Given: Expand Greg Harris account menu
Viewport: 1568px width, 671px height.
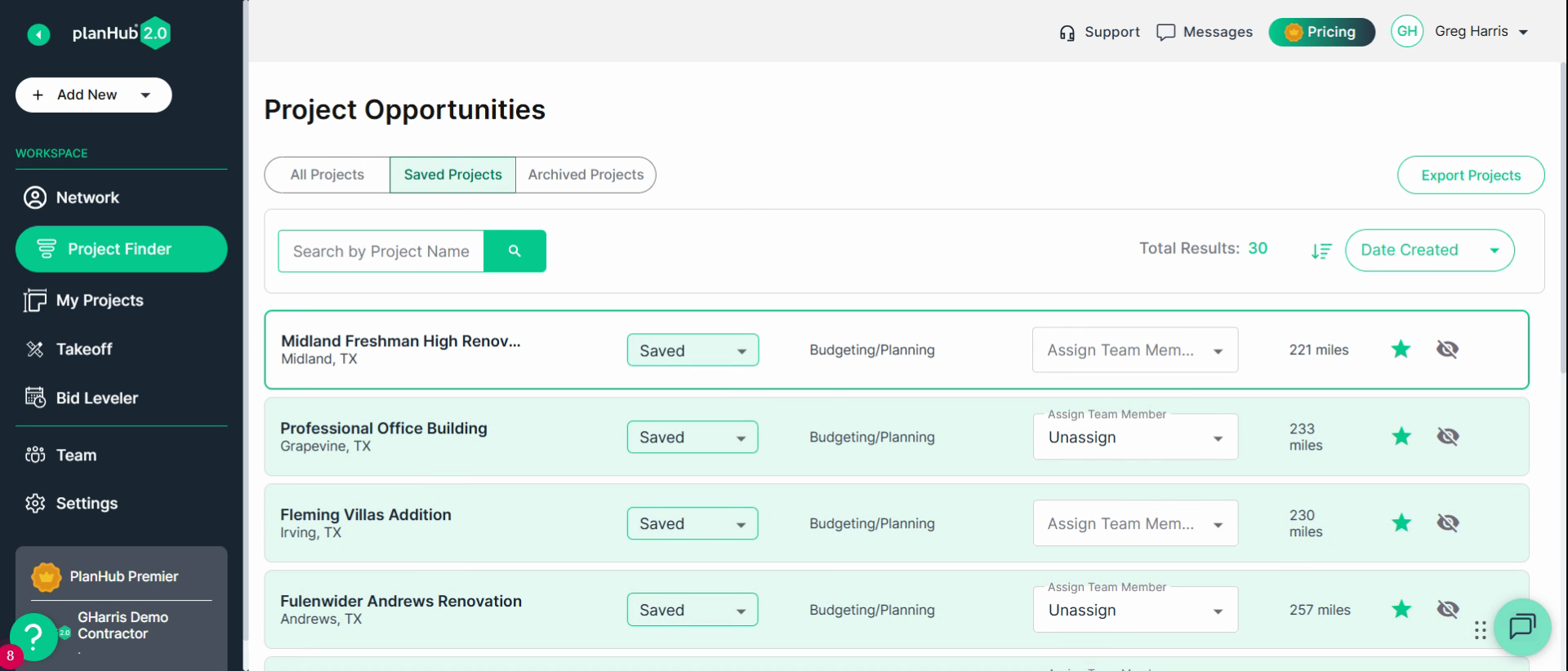Looking at the screenshot, I should [x=1481, y=32].
